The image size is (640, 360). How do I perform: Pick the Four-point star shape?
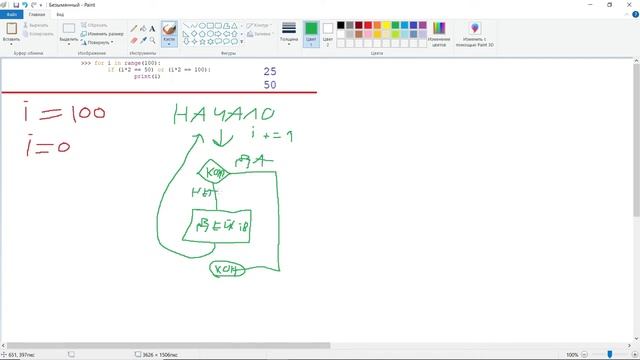coord(194,42)
